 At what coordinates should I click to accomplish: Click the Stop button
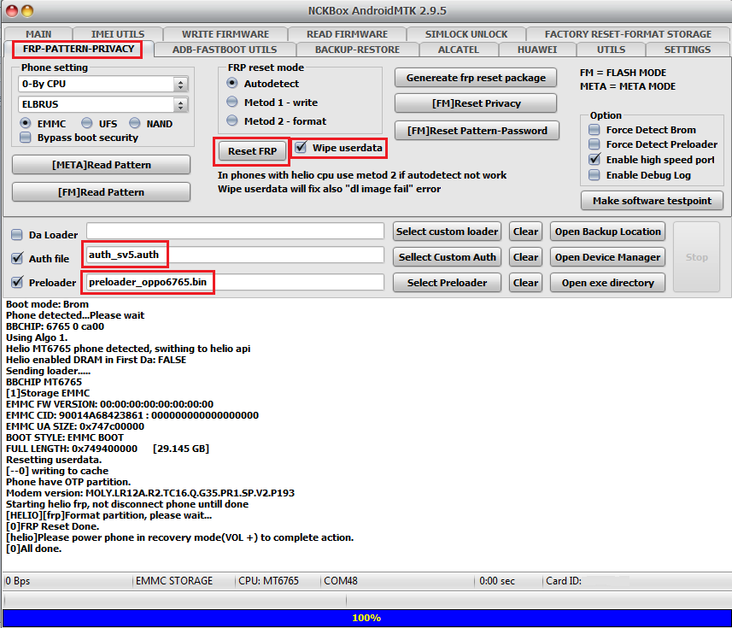pos(696,257)
